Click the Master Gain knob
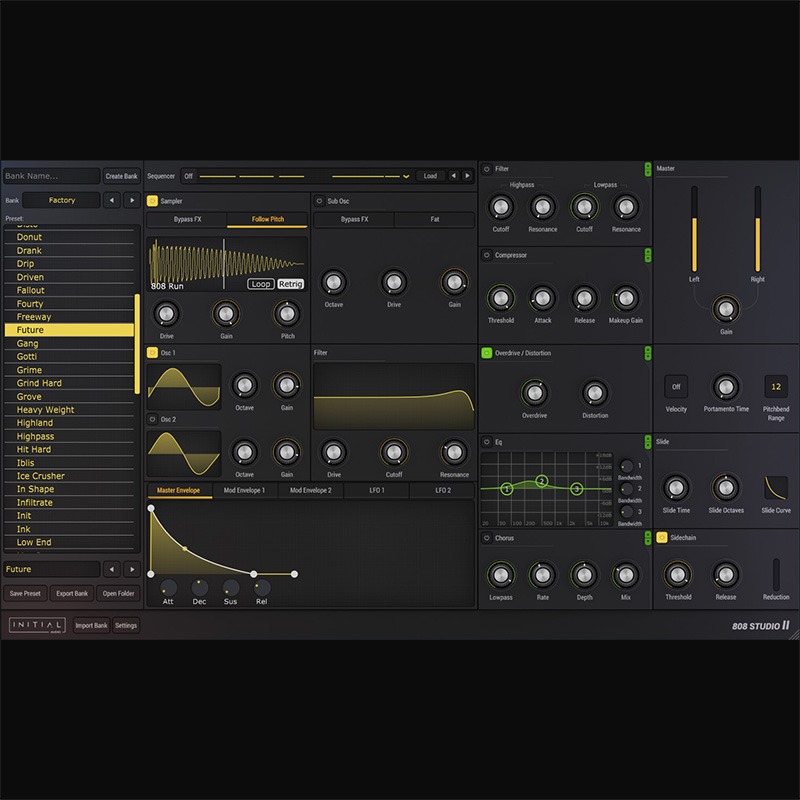The height and width of the screenshot is (800, 800). coord(726,309)
